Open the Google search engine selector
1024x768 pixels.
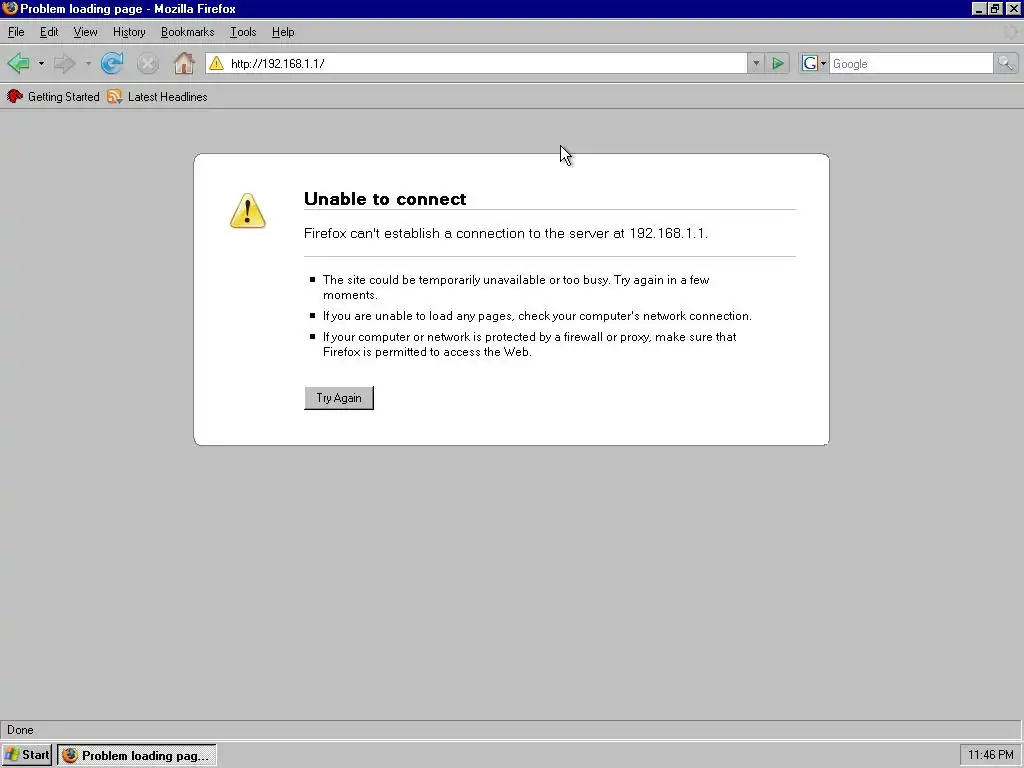coord(814,63)
